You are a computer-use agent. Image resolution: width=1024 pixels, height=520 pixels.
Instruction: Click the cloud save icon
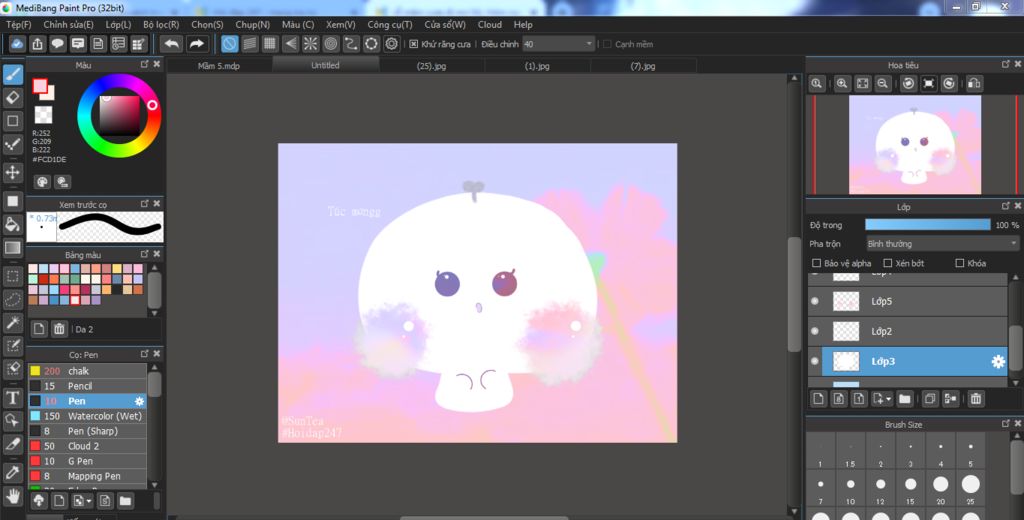click(17, 44)
